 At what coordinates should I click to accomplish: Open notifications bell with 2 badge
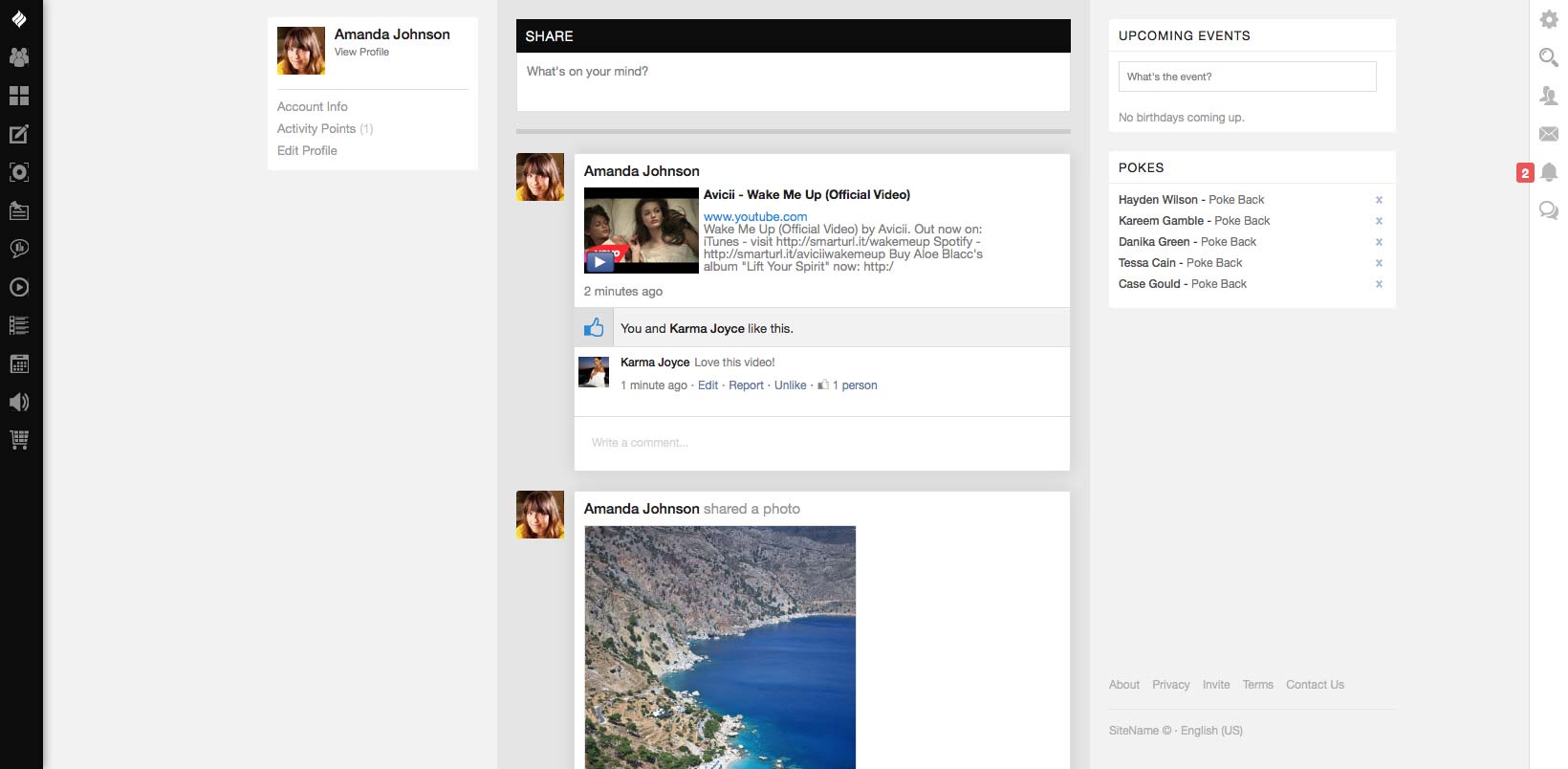1548,172
